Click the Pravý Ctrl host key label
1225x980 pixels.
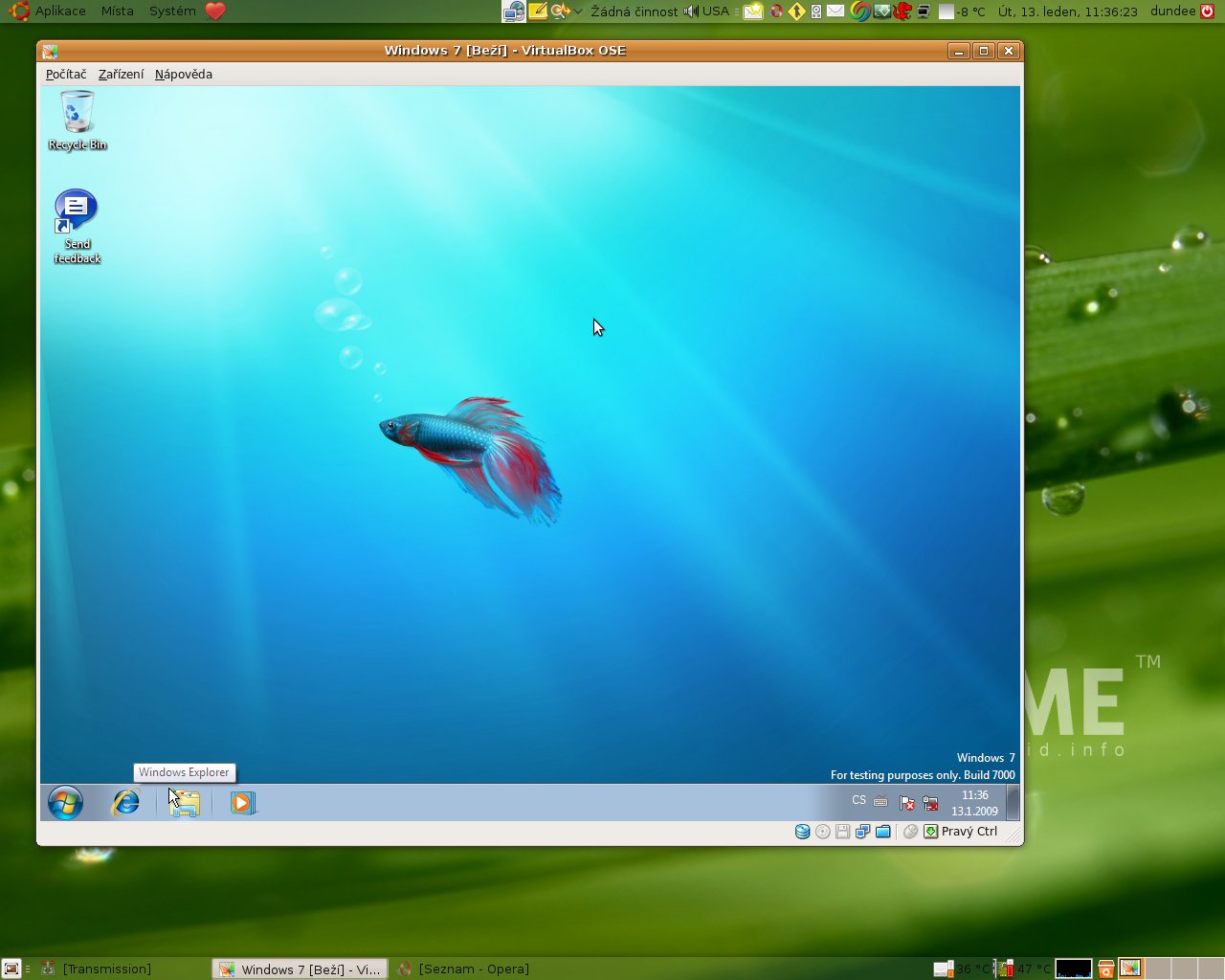969,832
